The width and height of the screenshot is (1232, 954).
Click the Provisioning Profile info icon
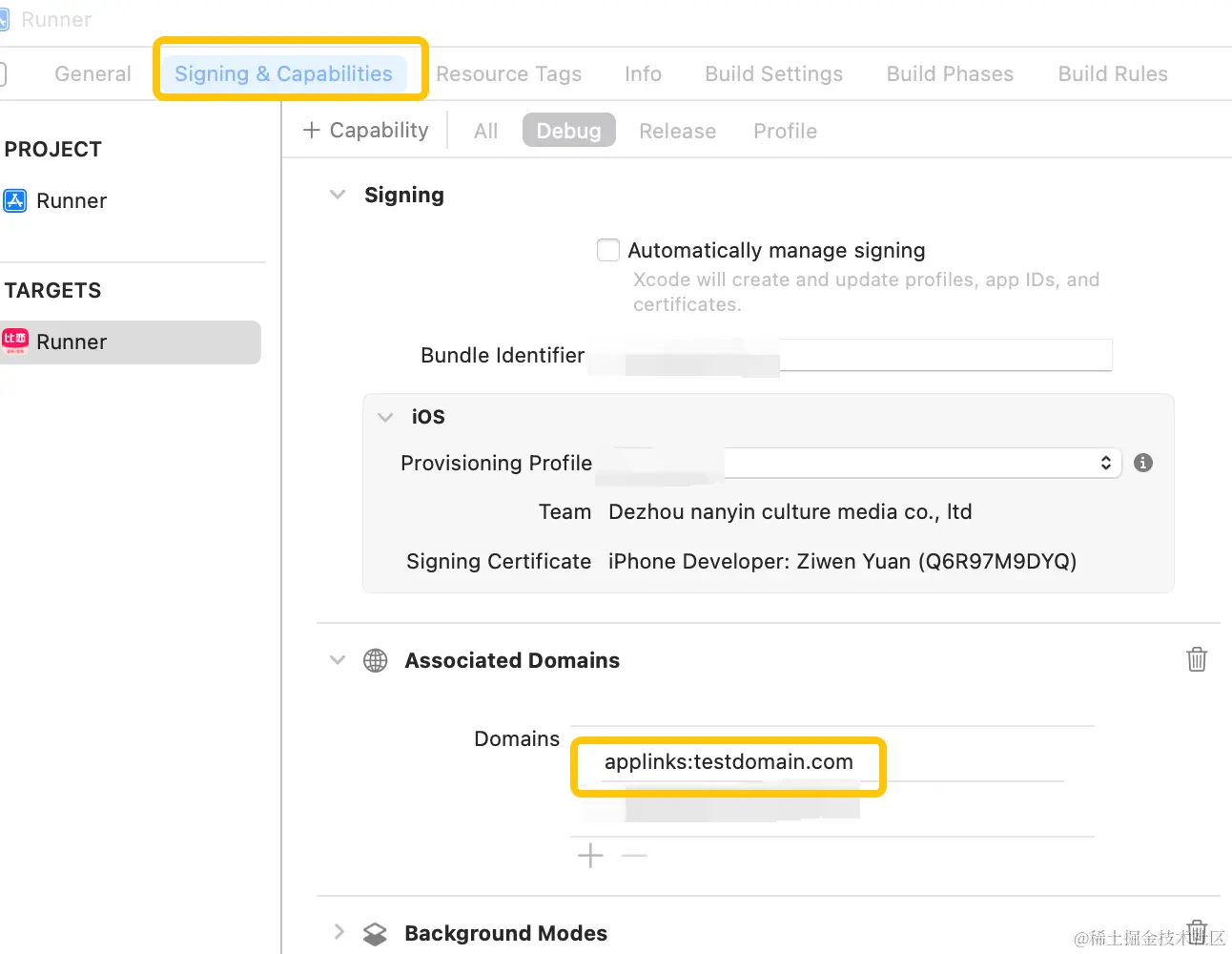click(x=1143, y=463)
